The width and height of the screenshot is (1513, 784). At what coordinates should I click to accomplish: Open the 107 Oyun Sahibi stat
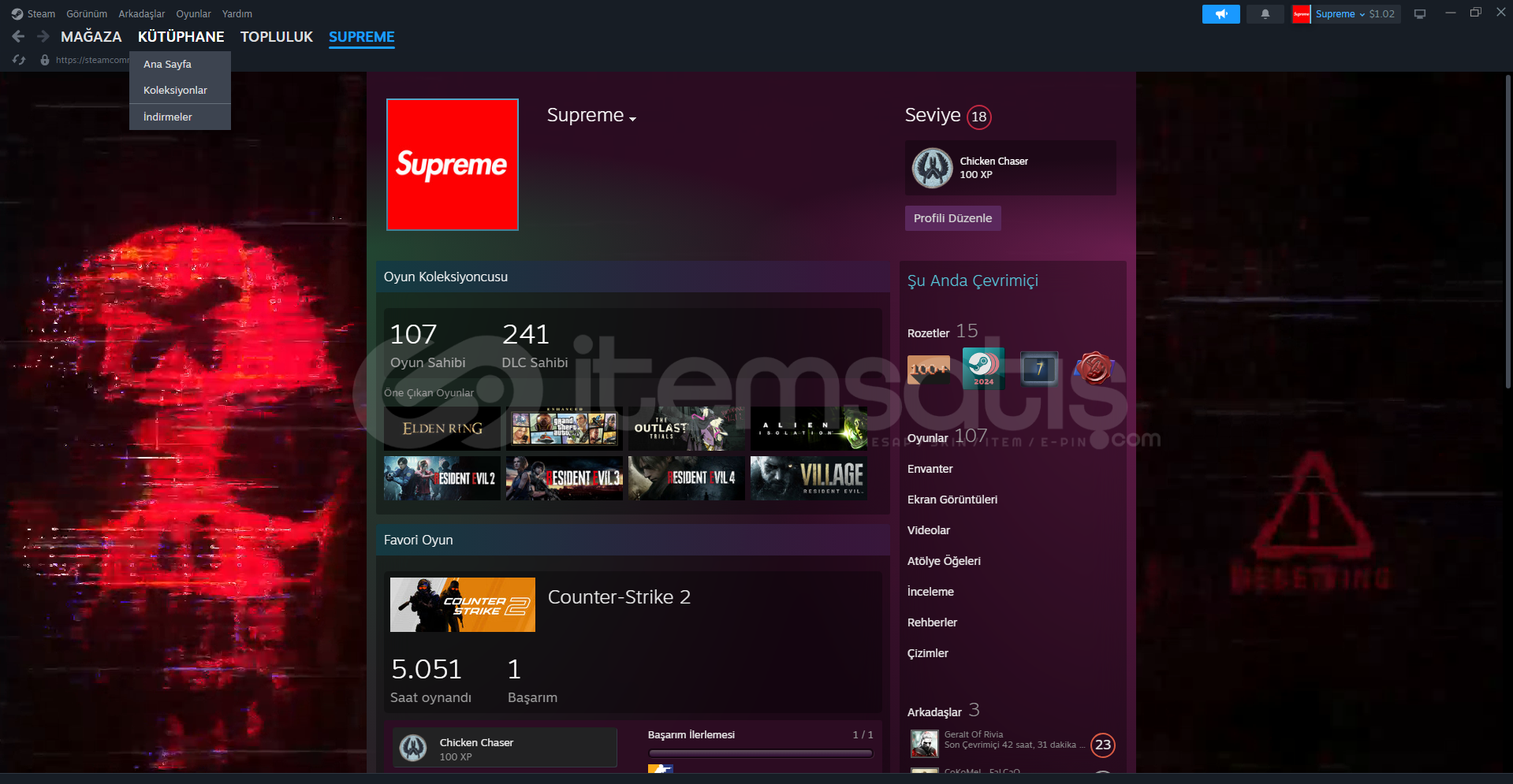428,345
